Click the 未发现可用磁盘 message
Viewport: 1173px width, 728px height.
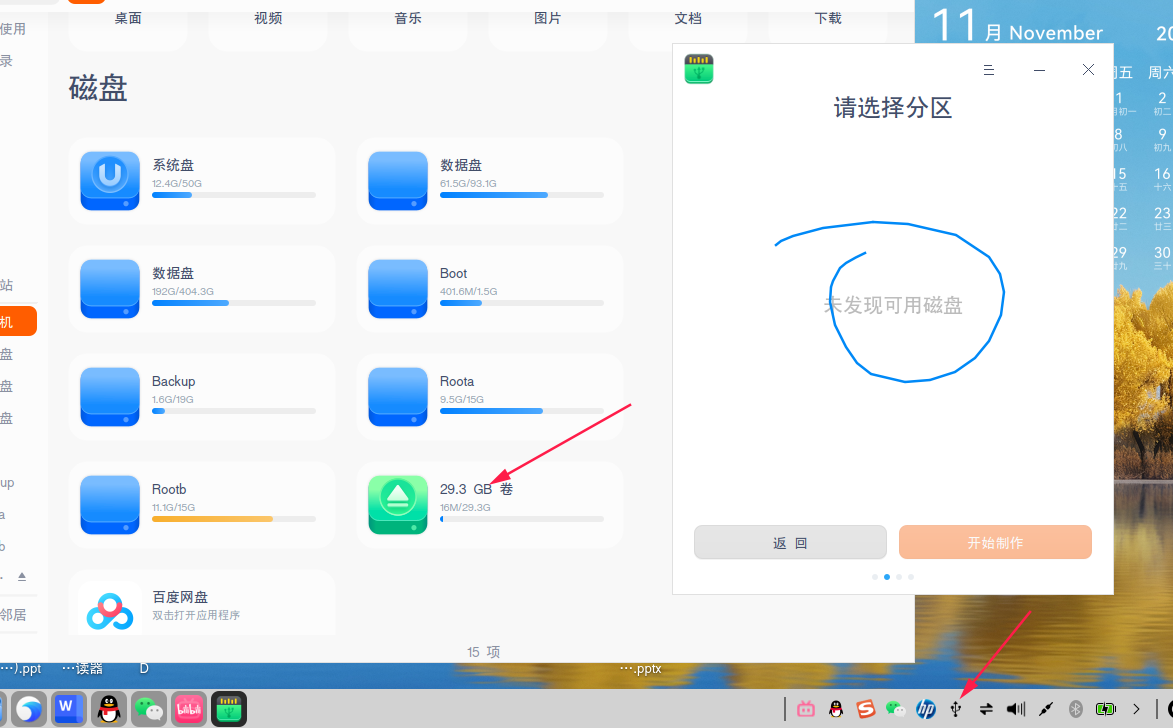[892, 305]
